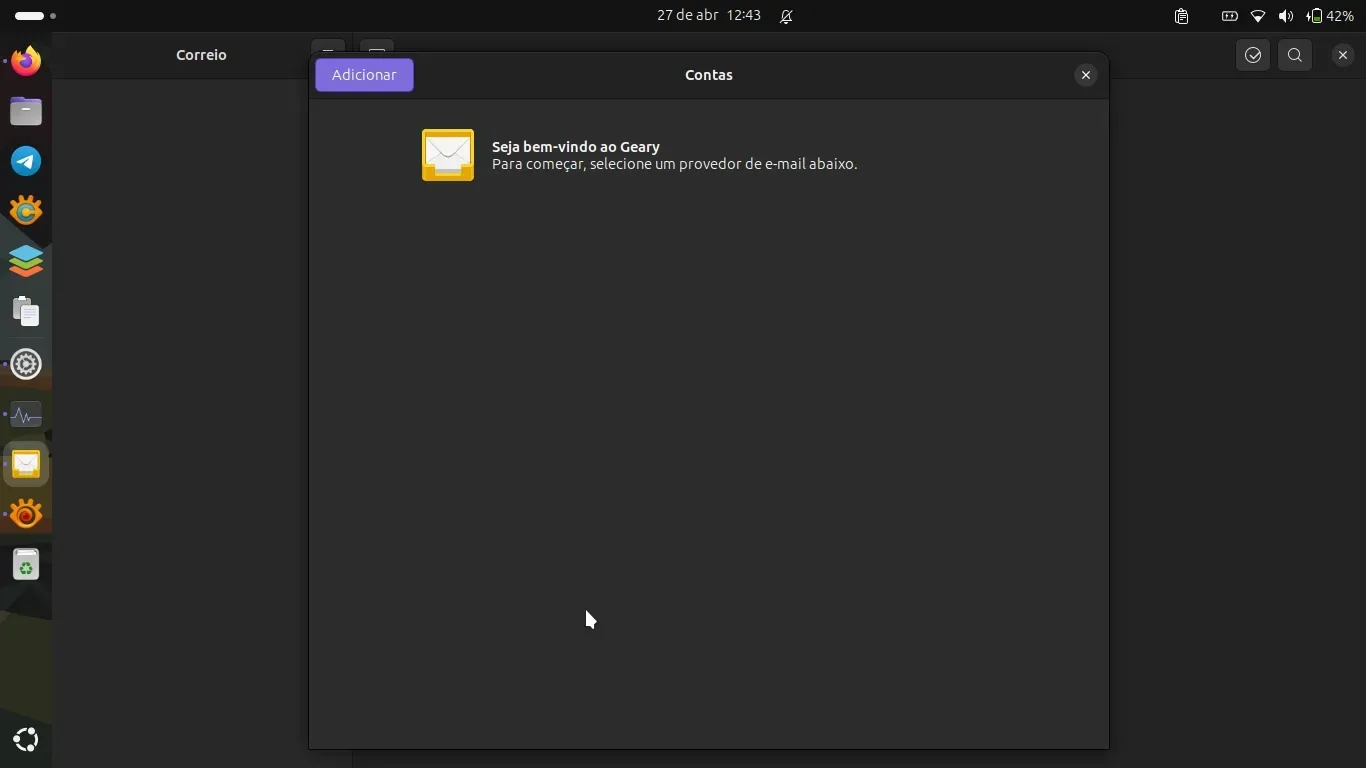Click the muted notifications bell icon
1366x768 pixels.
pyautogui.click(x=786, y=16)
